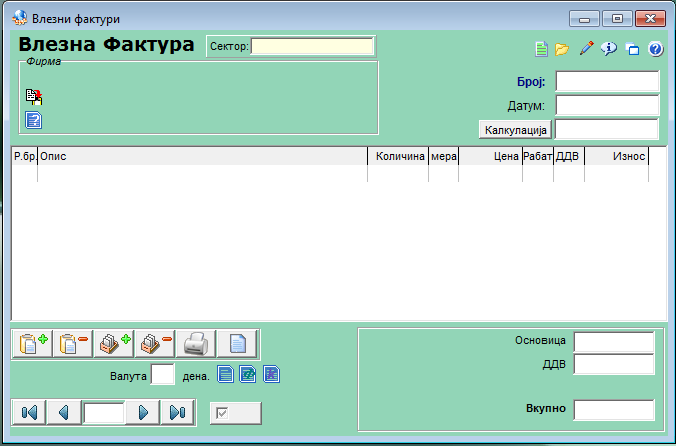
Task: Click the Датум input field
Action: pyautogui.click(x=607, y=105)
